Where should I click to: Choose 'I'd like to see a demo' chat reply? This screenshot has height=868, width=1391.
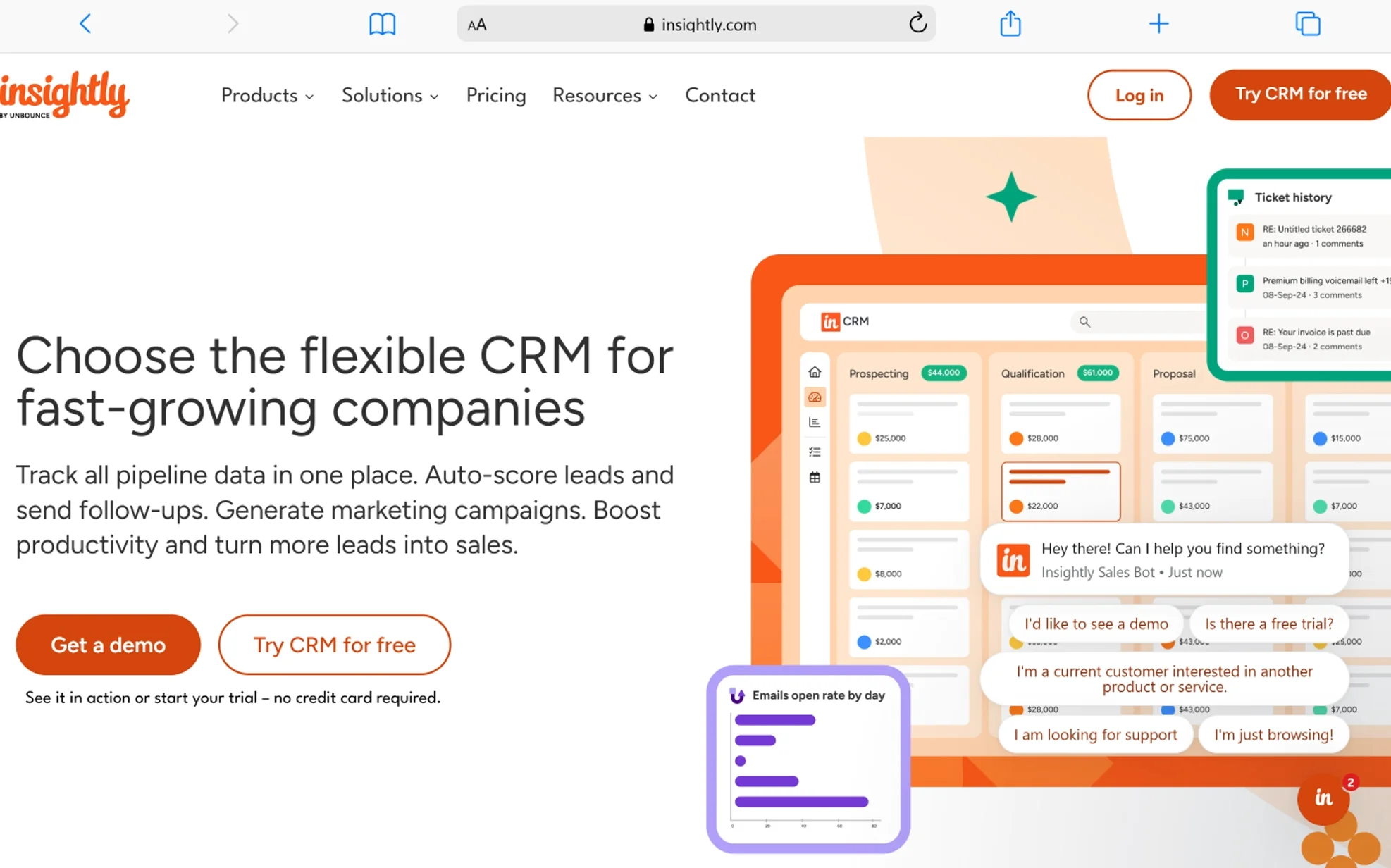coord(1096,624)
